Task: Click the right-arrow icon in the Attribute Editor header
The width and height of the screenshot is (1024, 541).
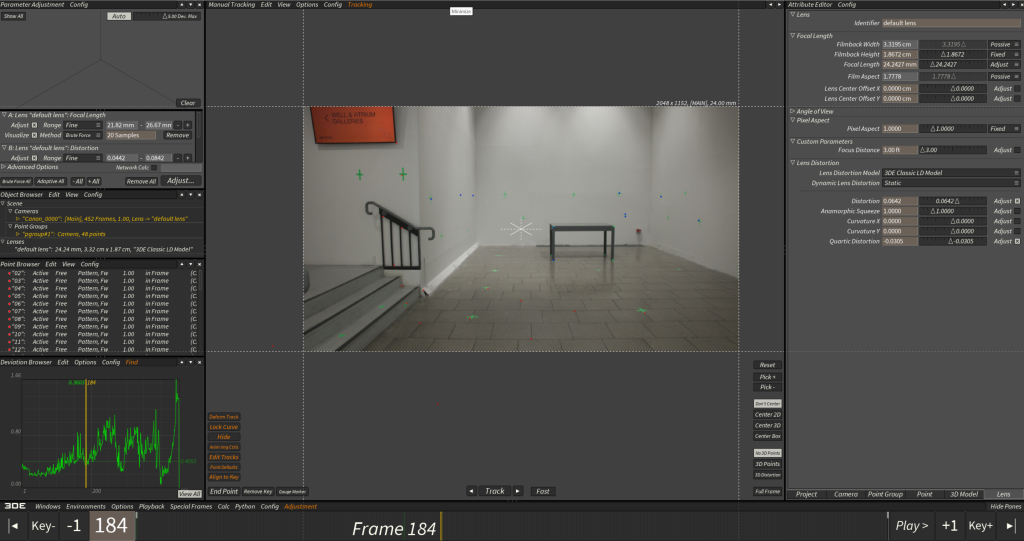Action: pyautogui.click(x=1014, y=5)
